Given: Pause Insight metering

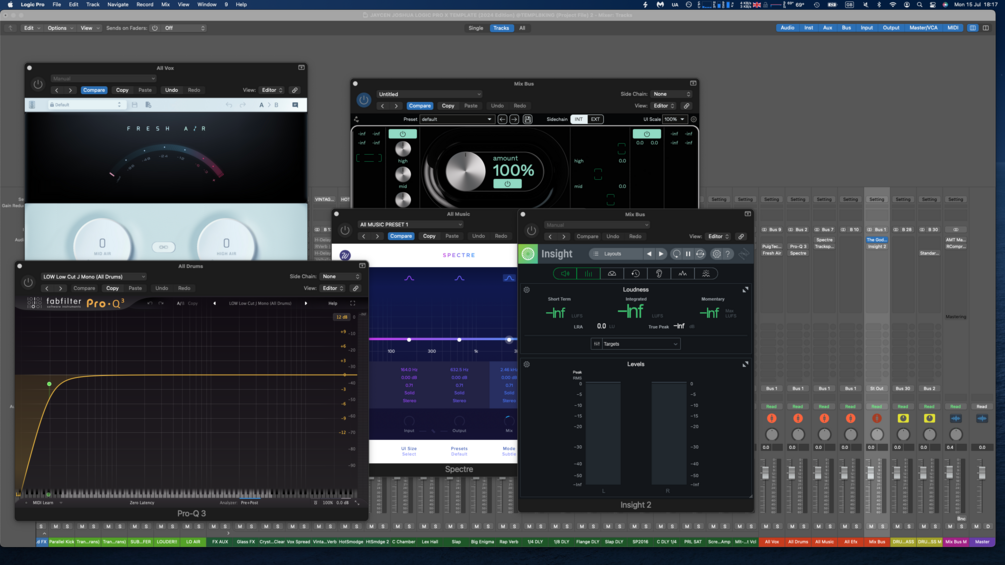Looking at the screenshot, I should [688, 254].
